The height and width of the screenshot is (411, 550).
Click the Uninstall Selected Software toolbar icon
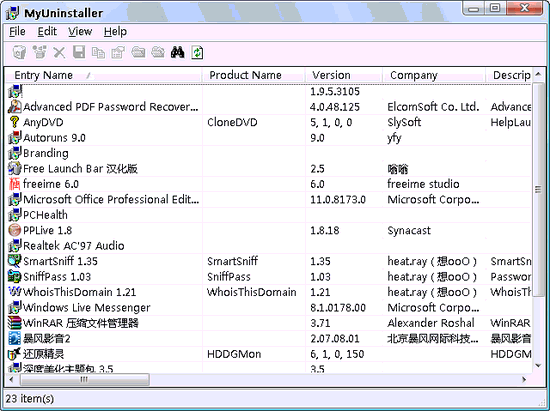pyautogui.click(x=20, y=53)
